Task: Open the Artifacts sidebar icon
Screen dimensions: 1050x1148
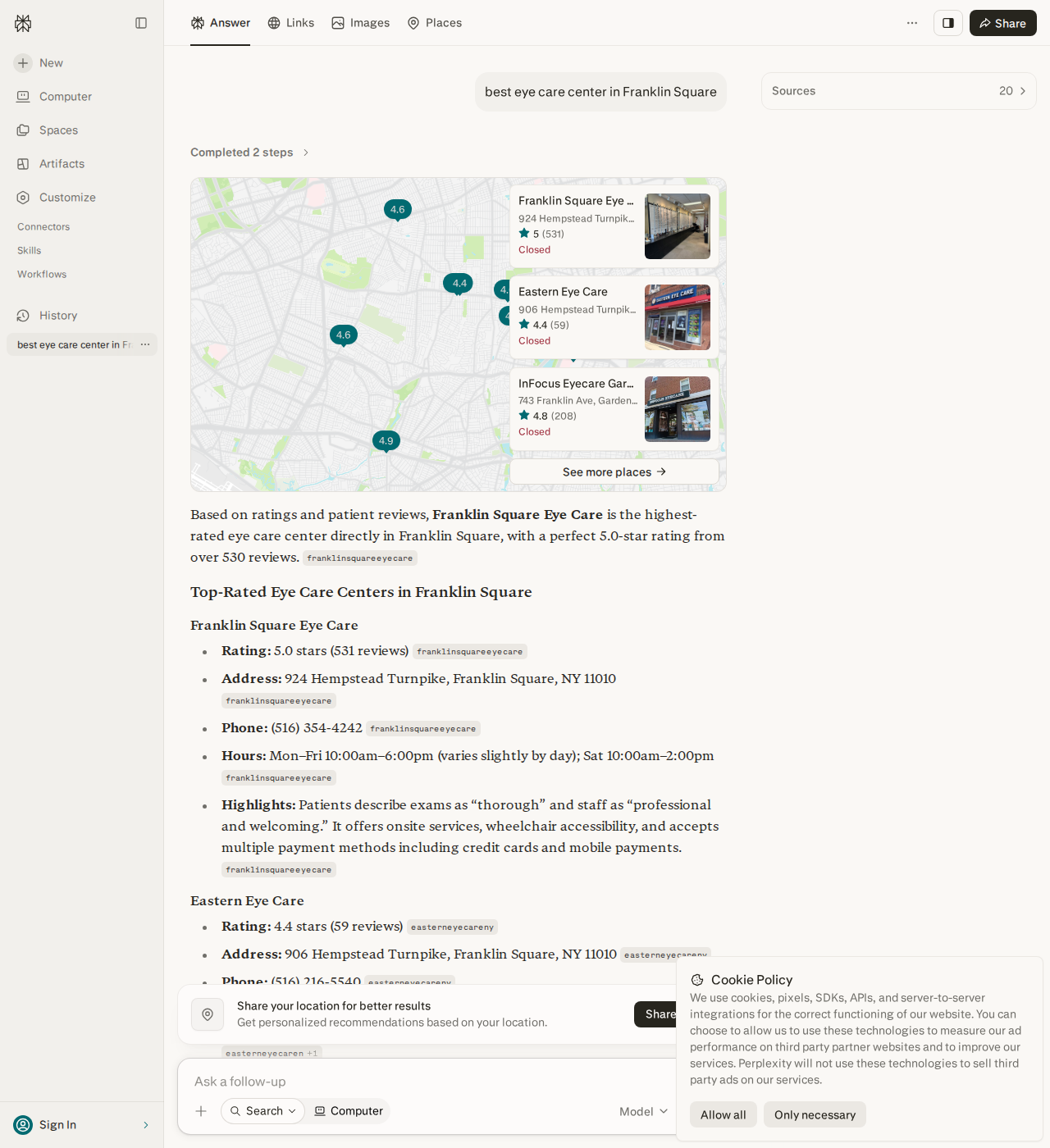Action: pos(23,164)
